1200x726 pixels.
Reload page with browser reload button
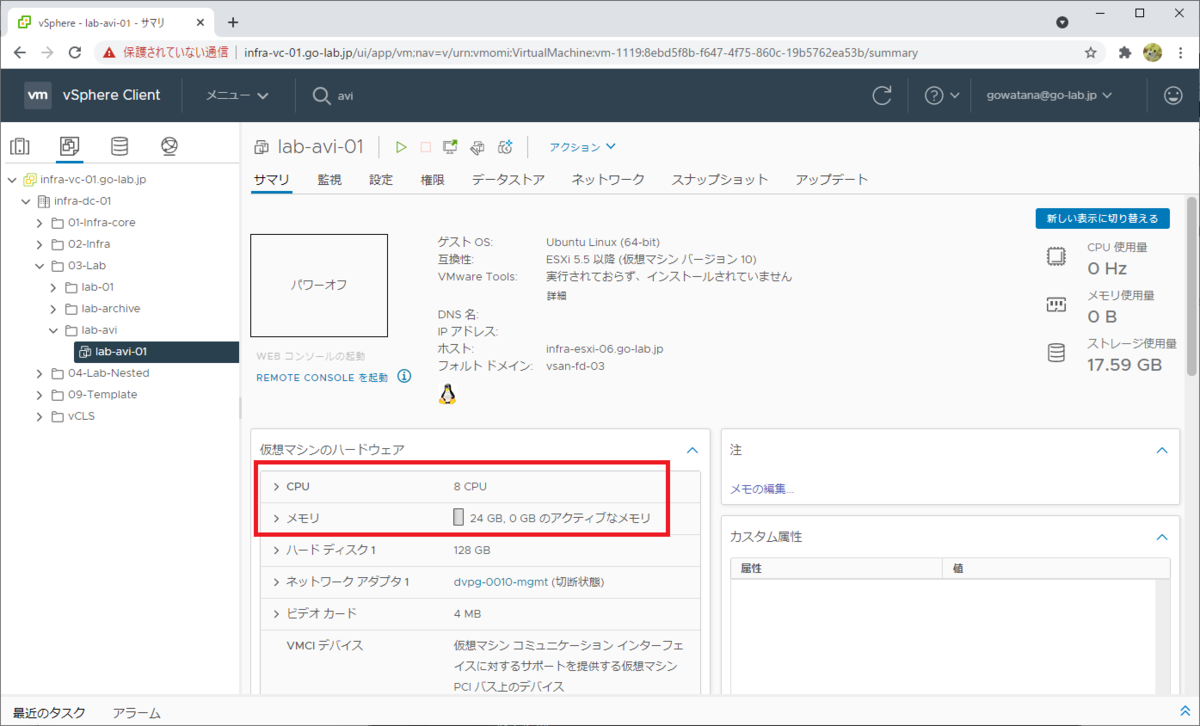[76, 52]
